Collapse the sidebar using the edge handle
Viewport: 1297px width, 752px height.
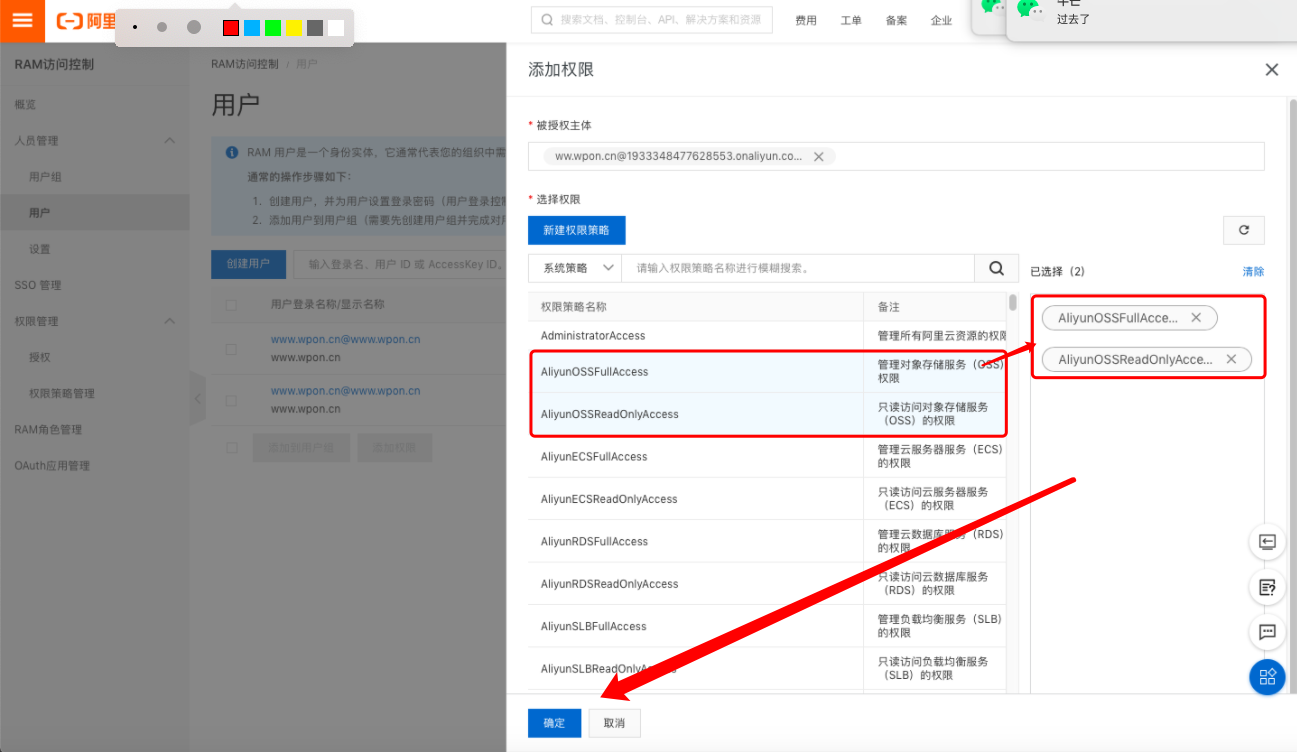tap(197, 398)
